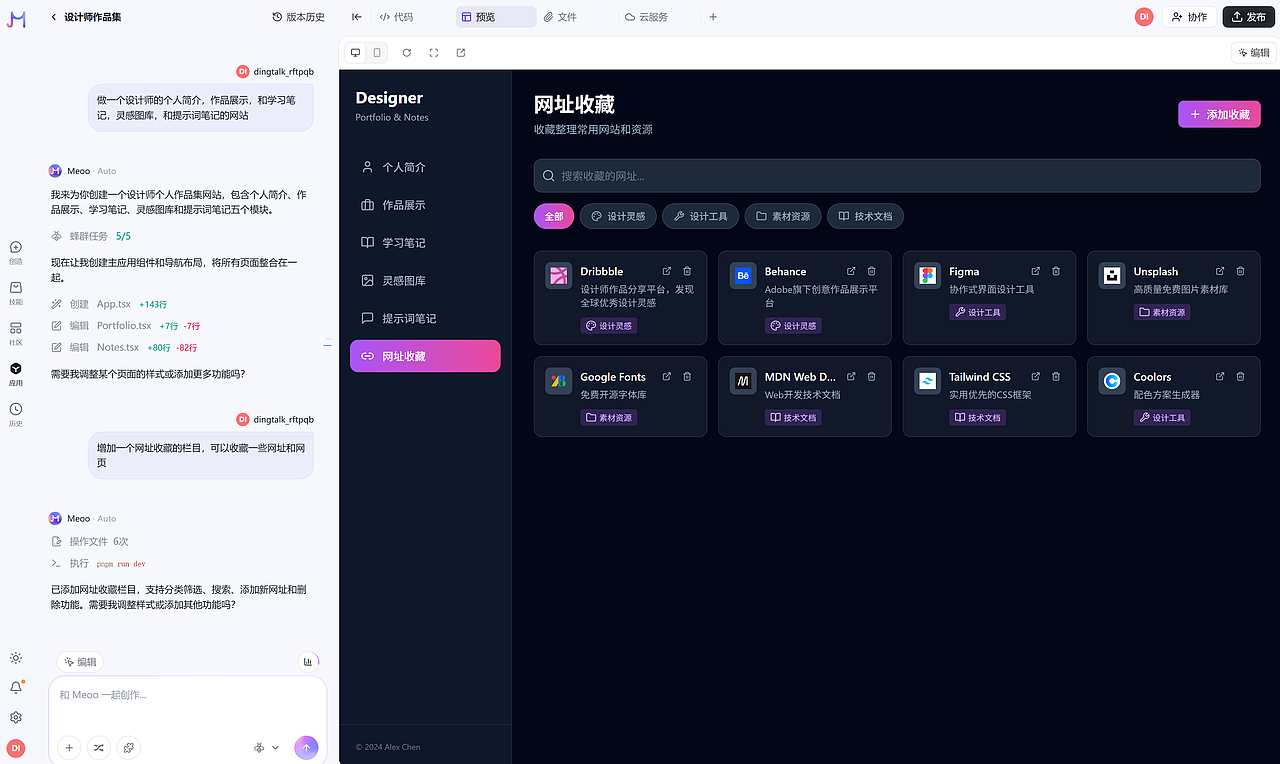Switch preview to desktop view

click(x=355, y=52)
